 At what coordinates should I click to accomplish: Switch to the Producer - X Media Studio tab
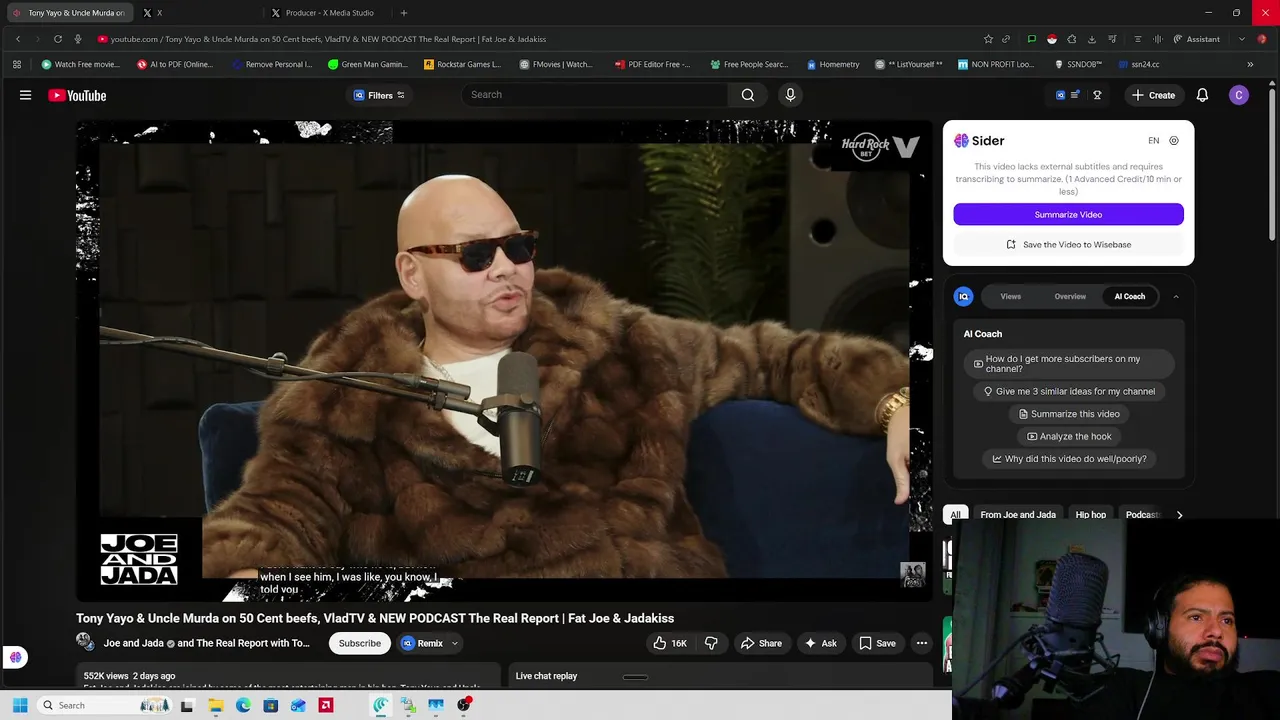coord(327,13)
